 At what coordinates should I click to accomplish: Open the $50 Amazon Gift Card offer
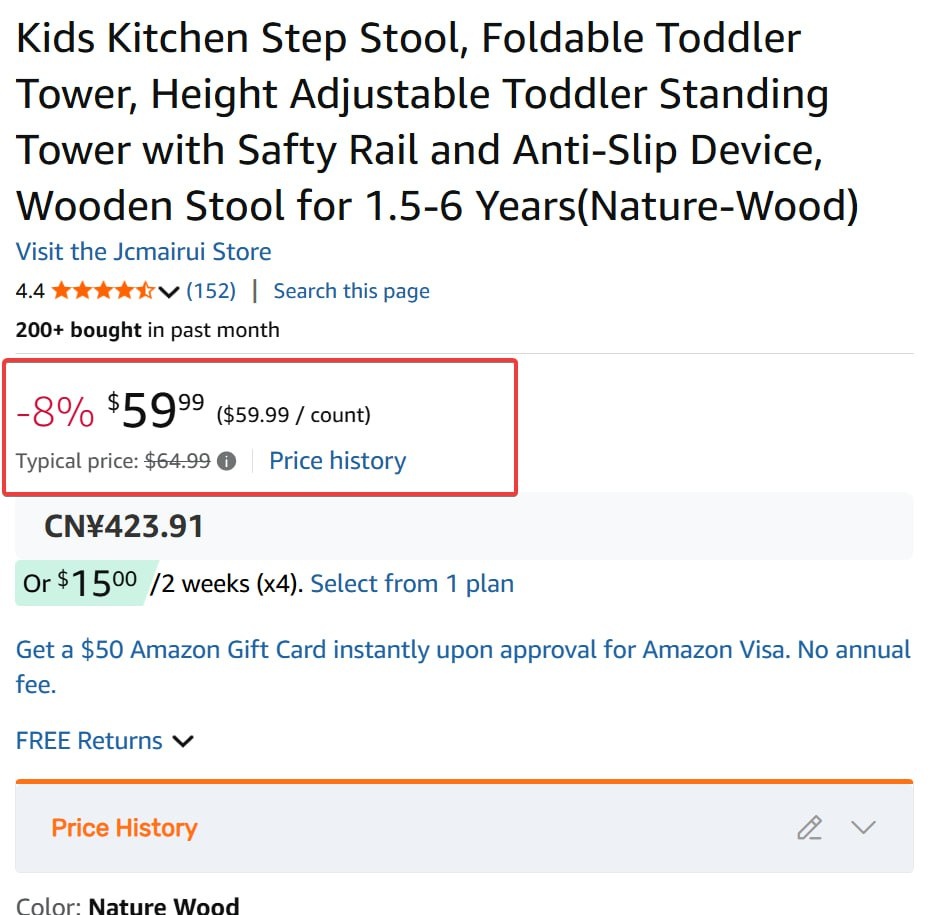click(x=463, y=650)
